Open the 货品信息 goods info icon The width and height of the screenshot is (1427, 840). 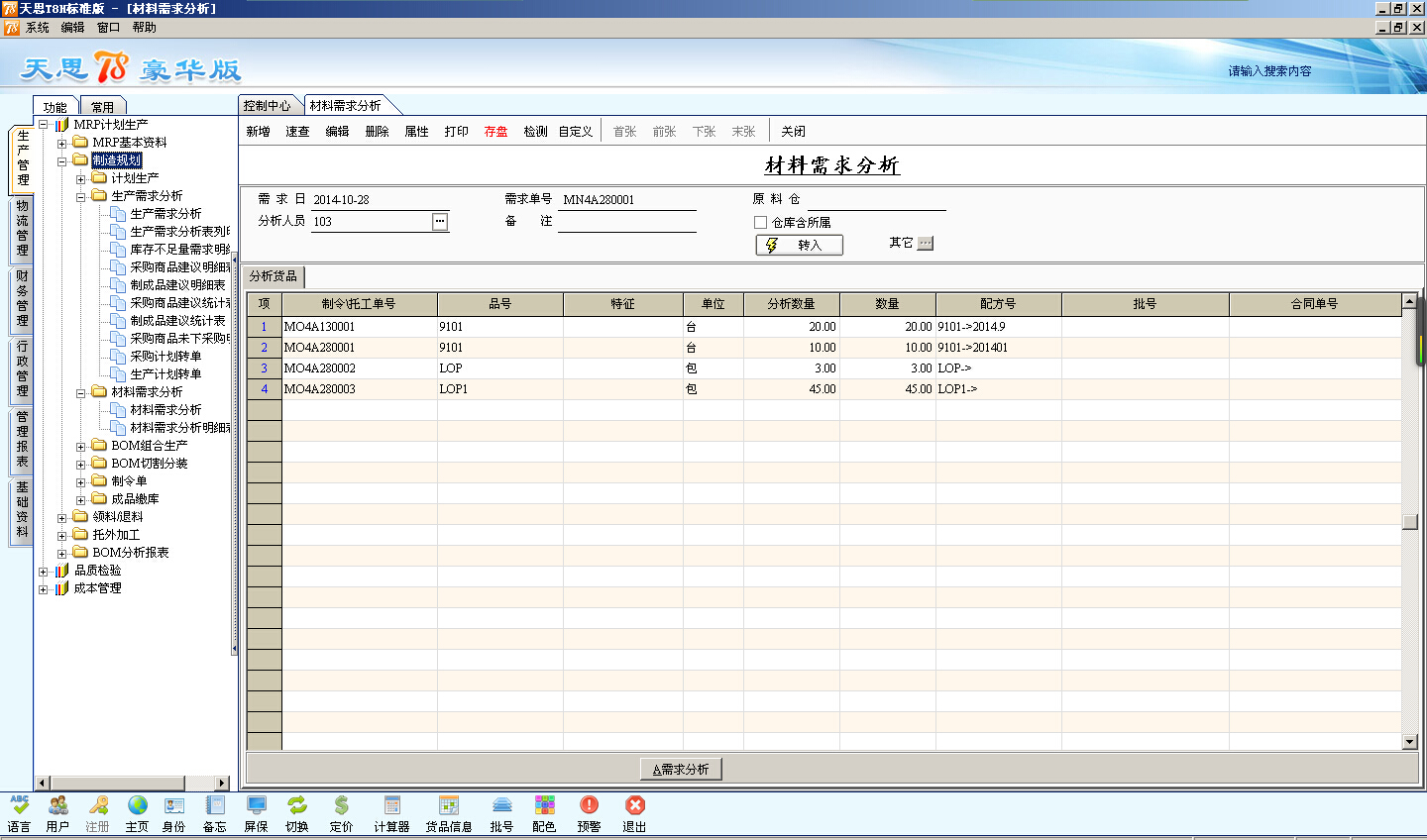(449, 806)
